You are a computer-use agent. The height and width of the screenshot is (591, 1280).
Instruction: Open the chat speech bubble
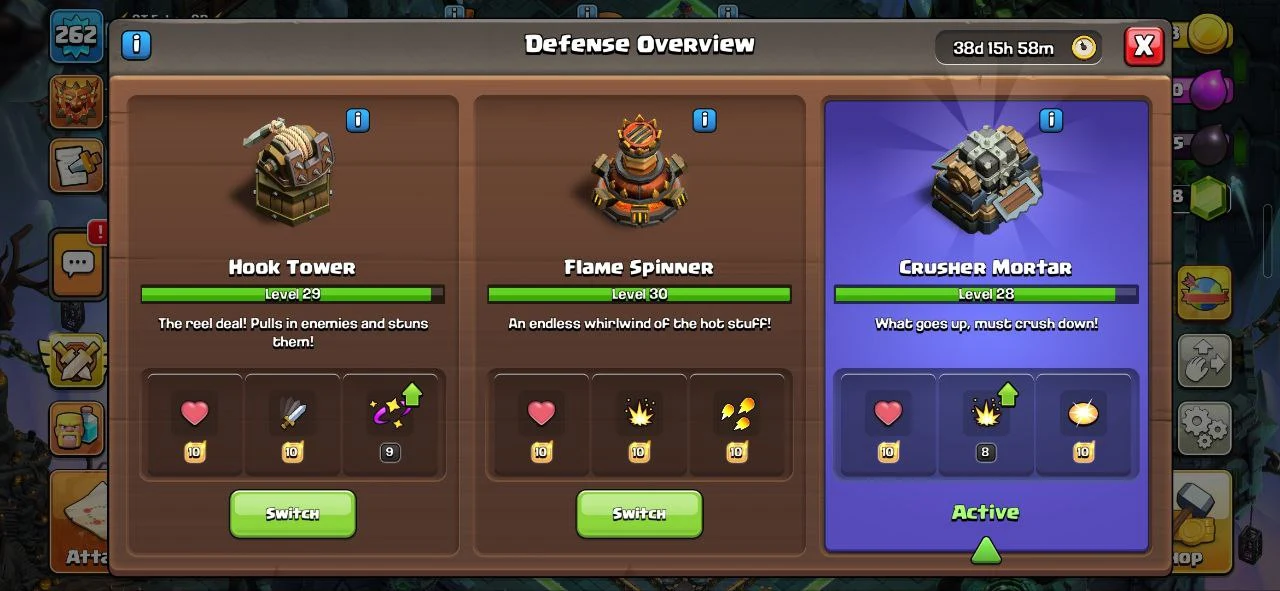coord(78,264)
